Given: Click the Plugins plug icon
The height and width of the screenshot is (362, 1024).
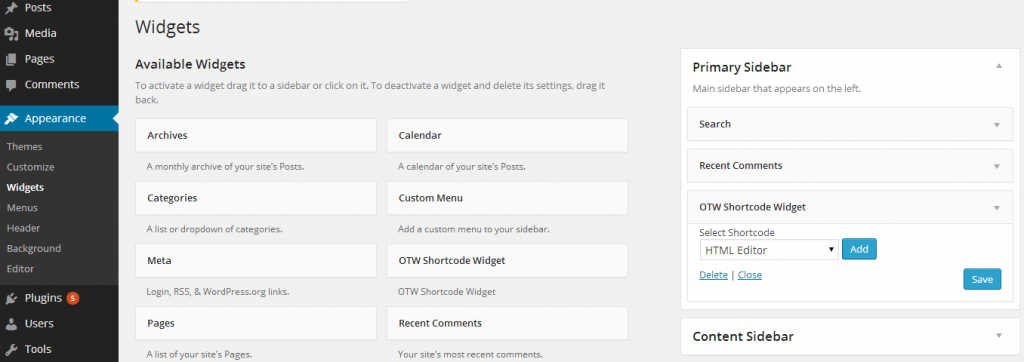Looking at the screenshot, I should click(11, 298).
